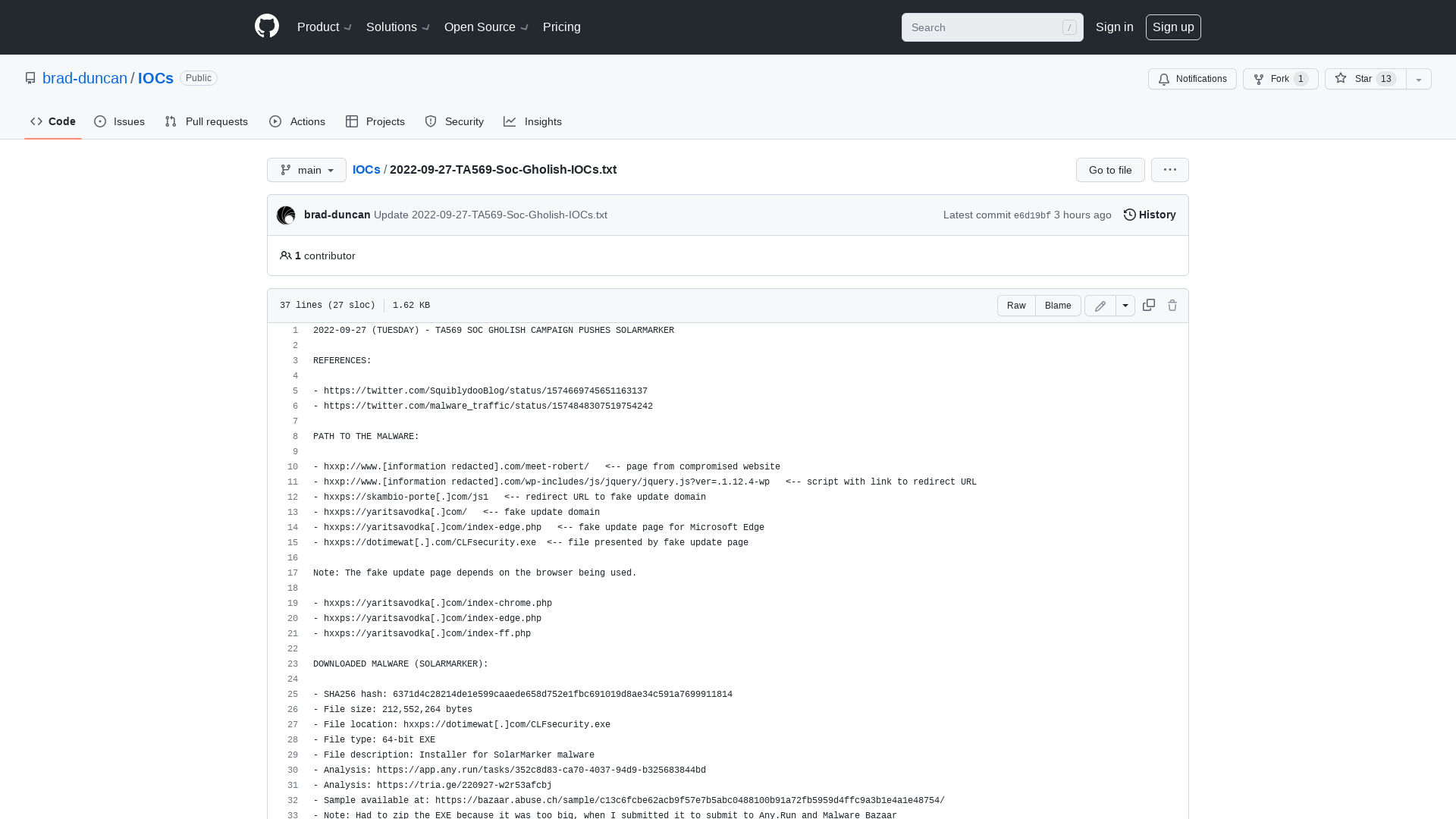Viewport: 1456px width, 819px height.
Task: Copy file contents using the copy icon
Action: pos(1148,305)
